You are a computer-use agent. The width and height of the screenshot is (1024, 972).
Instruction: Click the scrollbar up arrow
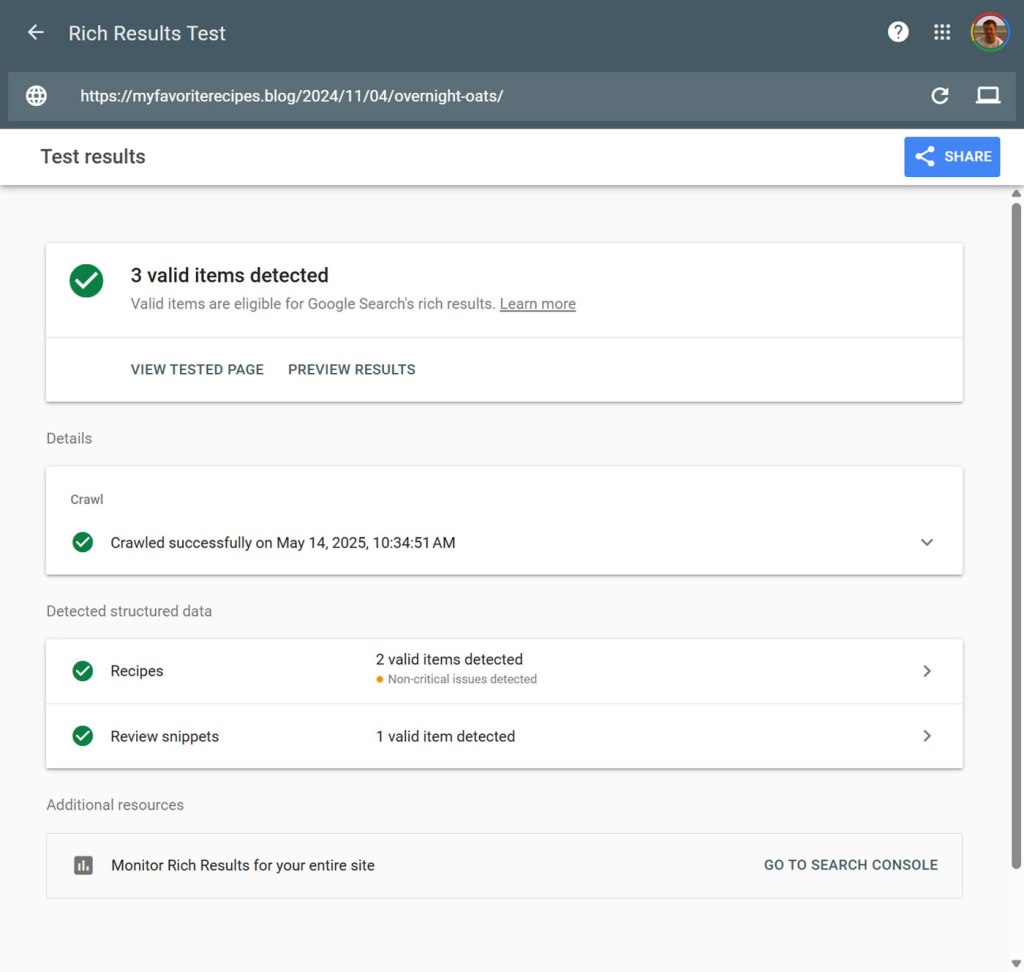coord(1016,193)
